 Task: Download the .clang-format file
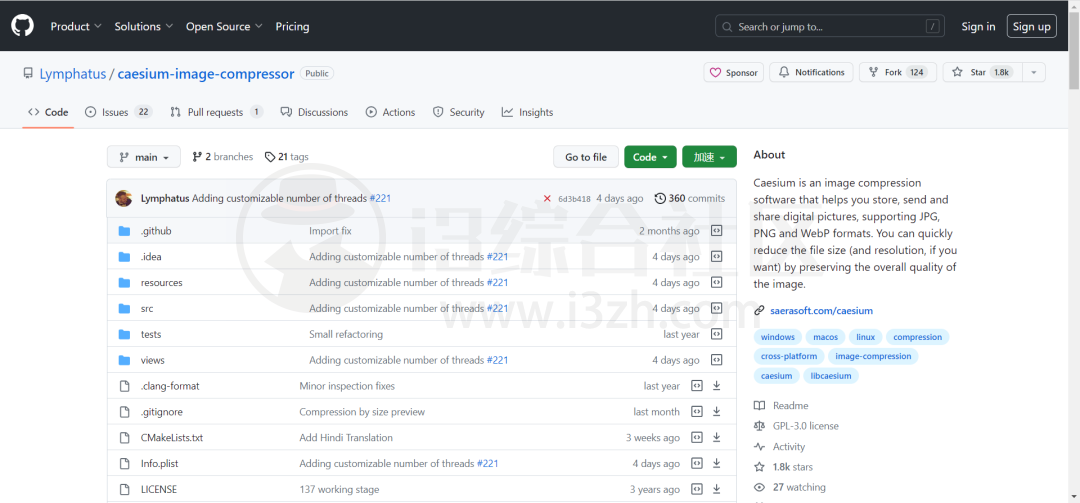click(716, 386)
